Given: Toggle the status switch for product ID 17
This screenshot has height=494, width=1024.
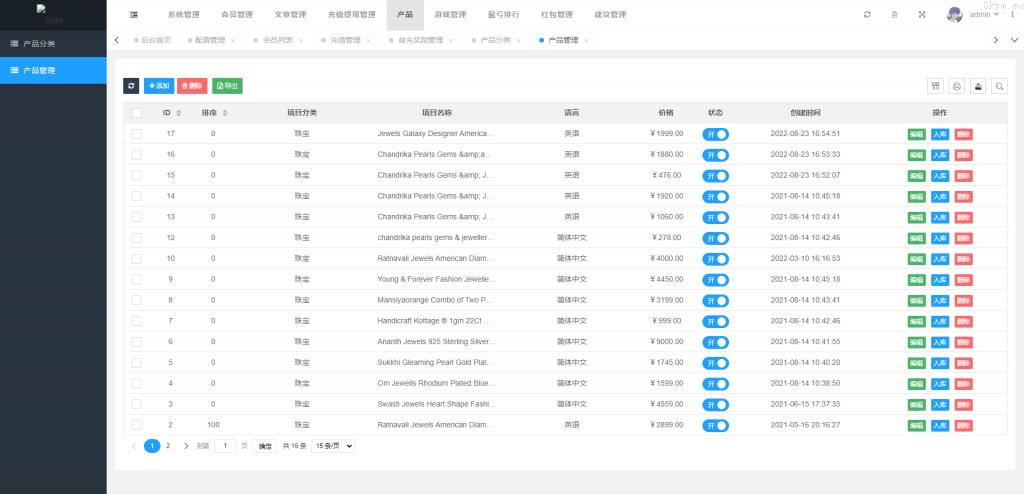Looking at the screenshot, I should [715, 133].
